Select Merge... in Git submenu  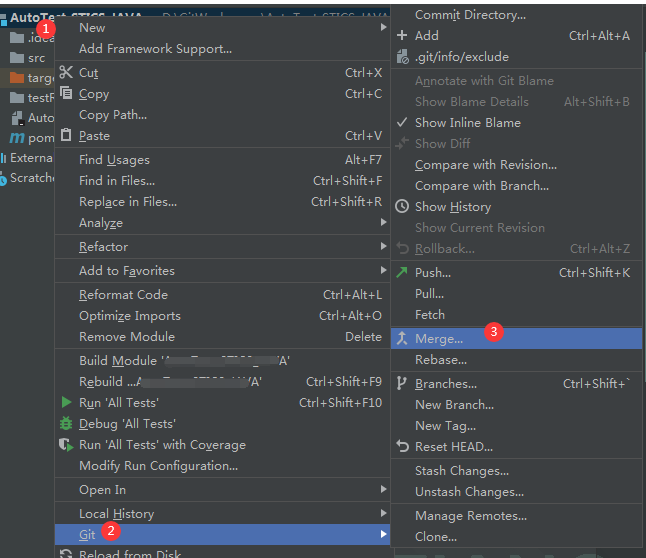[x=440, y=339]
